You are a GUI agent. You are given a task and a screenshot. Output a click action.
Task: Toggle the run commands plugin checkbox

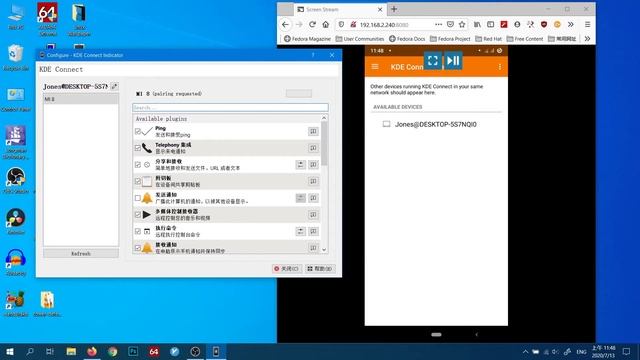coord(138,231)
